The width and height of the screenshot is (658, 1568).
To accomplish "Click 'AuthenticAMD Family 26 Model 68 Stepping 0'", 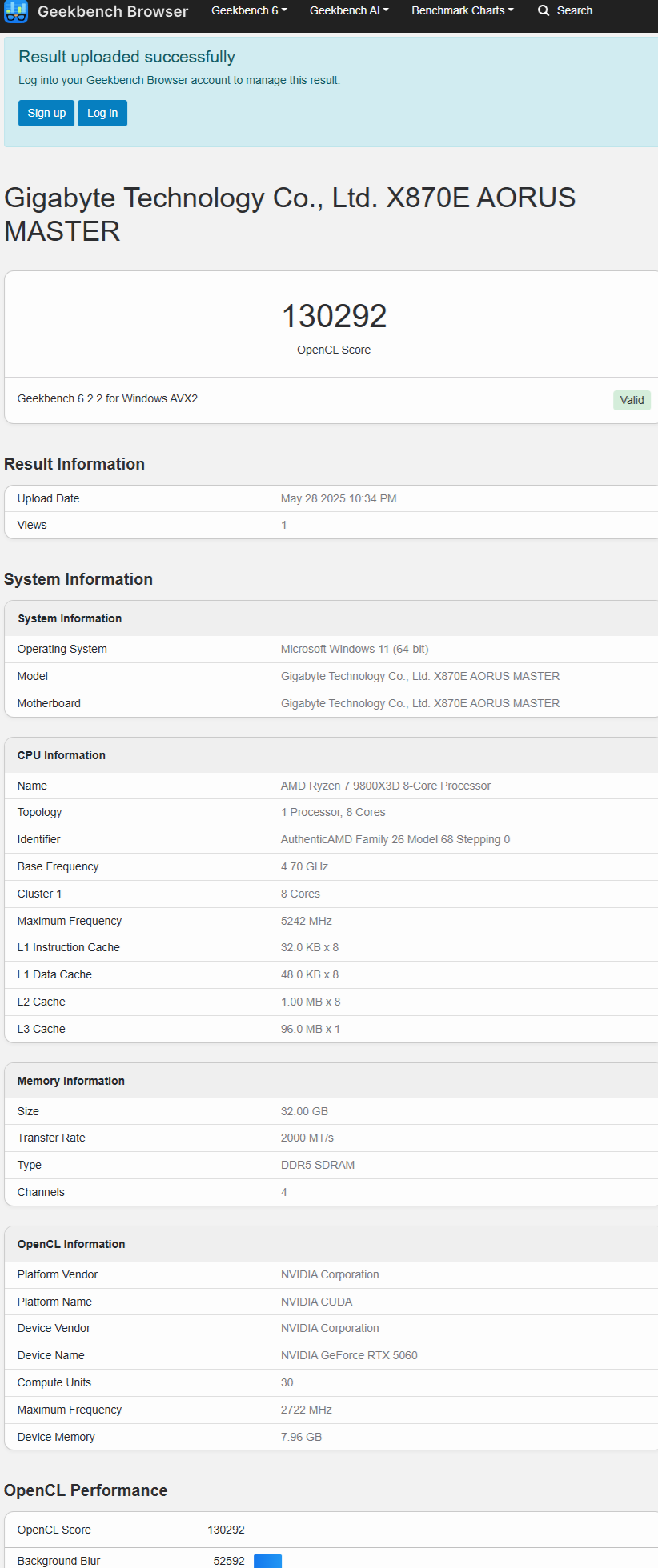I will [x=395, y=839].
